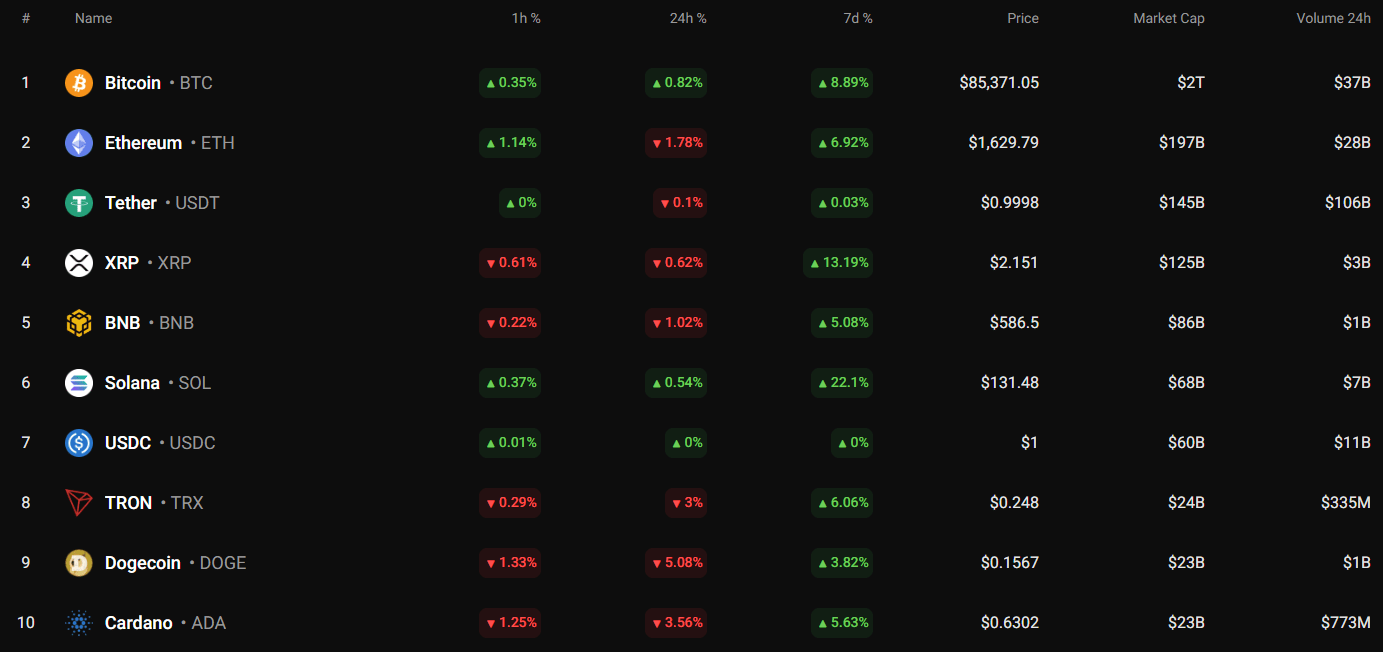Viewport: 1383px width, 652px height.
Task: Sort table by Market Cap column
Action: pyautogui.click(x=1168, y=18)
